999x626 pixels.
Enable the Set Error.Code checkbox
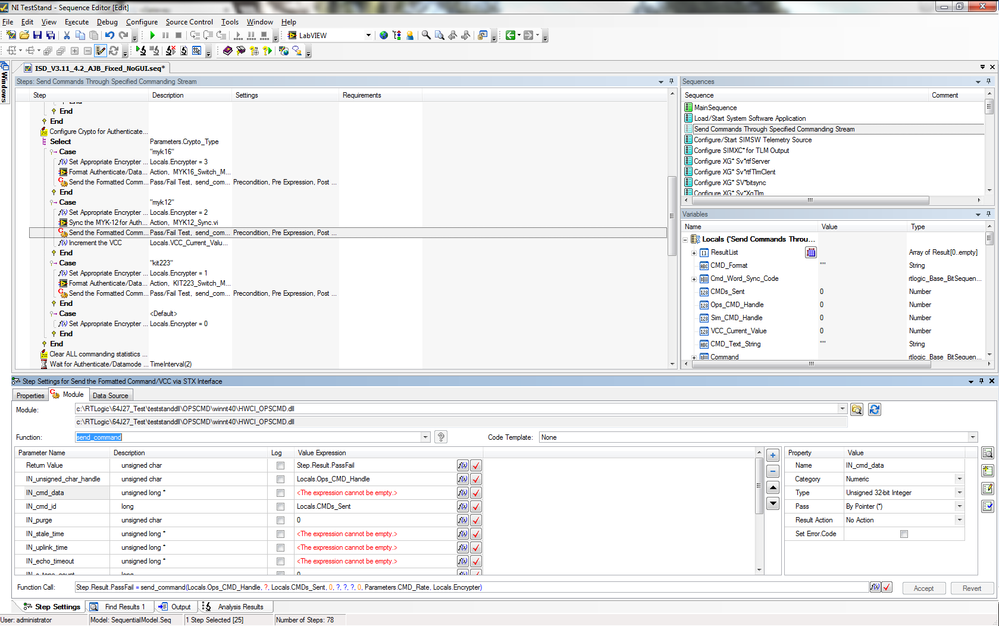(x=903, y=534)
